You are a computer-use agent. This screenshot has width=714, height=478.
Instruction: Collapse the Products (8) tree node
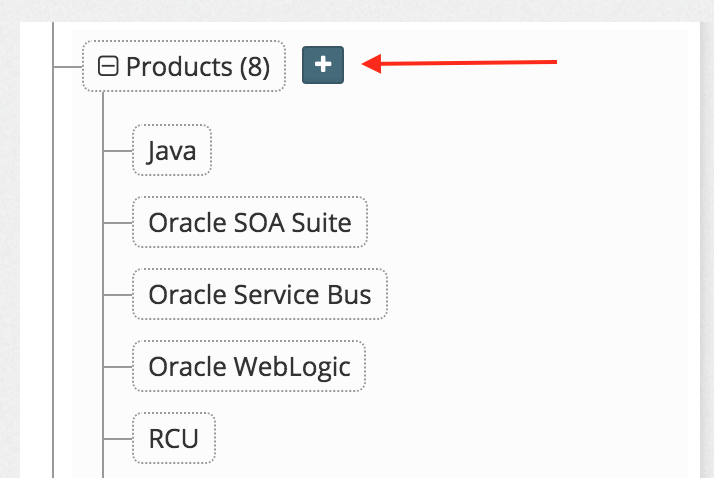pyautogui.click(x=108, y=67)
